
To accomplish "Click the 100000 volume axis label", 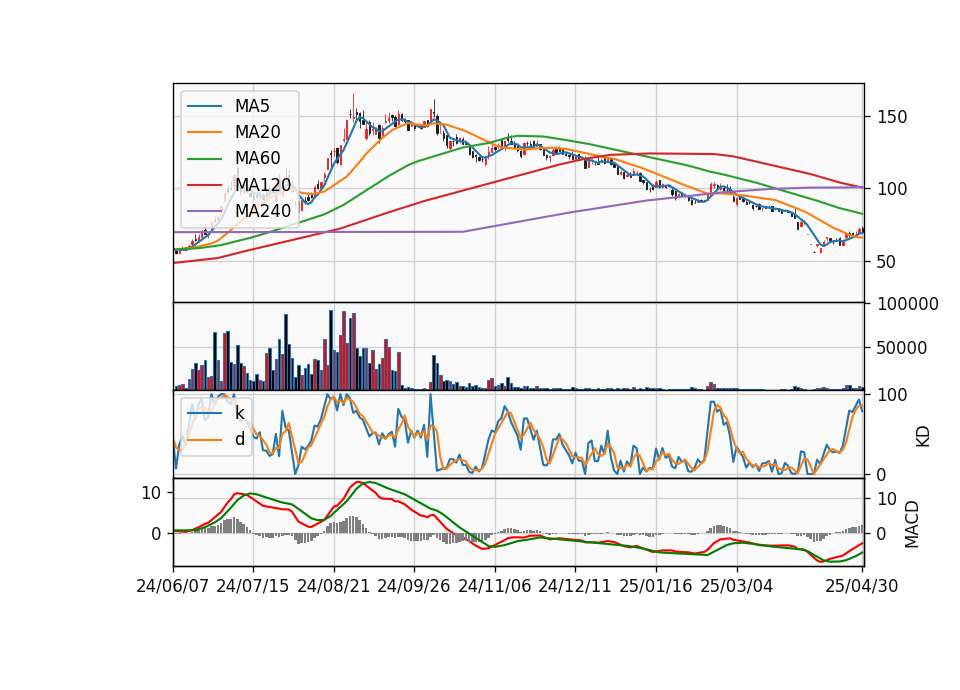I will click(x=907, y=304).
